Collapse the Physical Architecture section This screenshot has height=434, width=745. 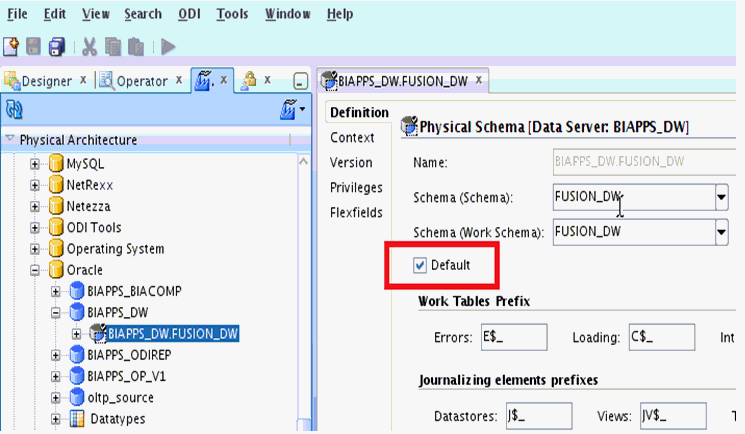10,139
